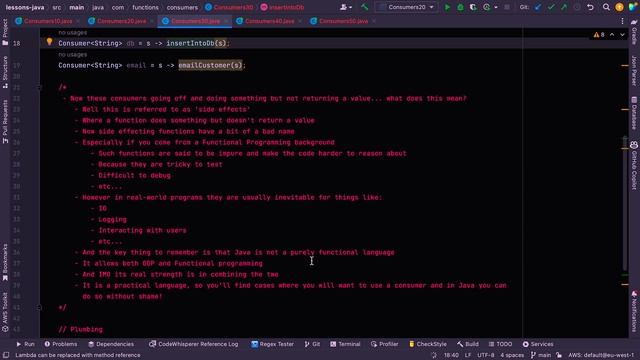
Task: Open the GitHub Copilot side panel
Action: pos(634,166)
